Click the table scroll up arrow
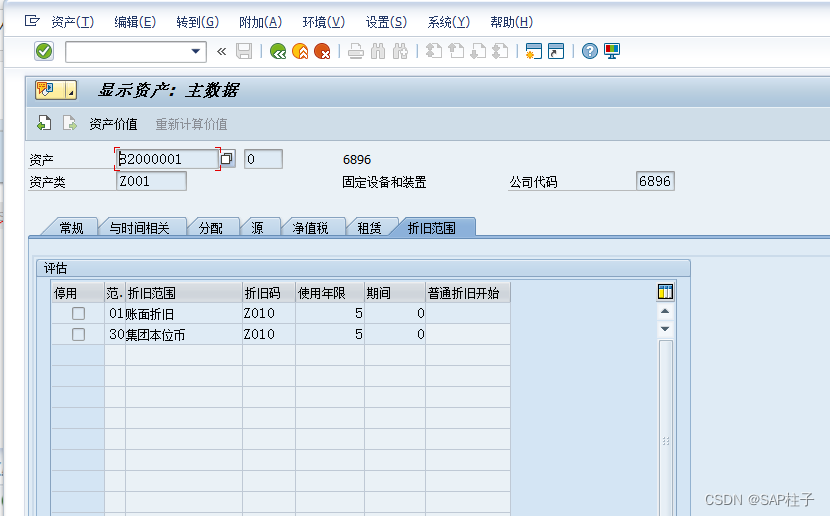 pyautogui.click(x=665, y=311)
